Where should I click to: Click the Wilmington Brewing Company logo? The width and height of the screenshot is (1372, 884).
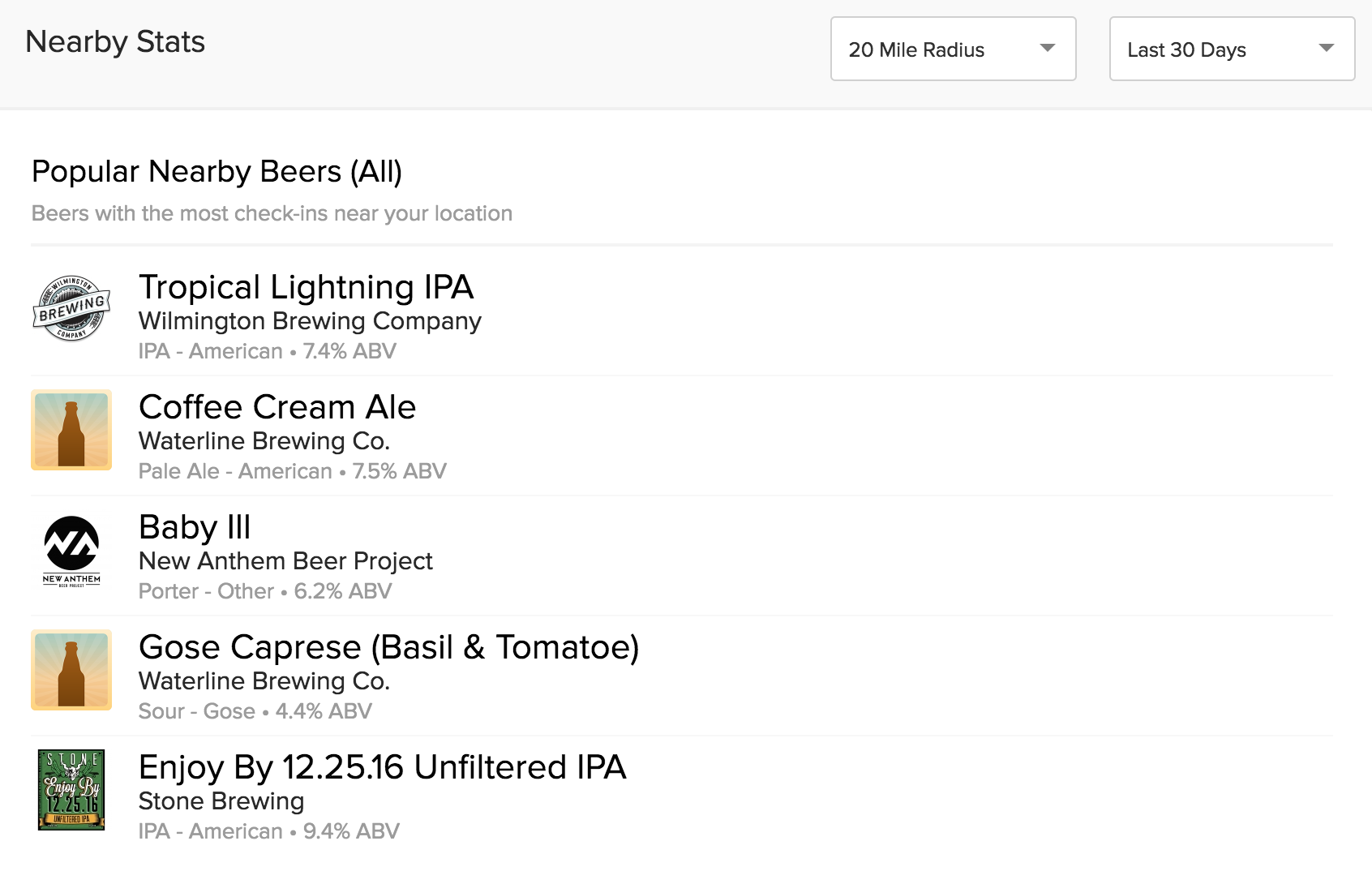point(71,309)
